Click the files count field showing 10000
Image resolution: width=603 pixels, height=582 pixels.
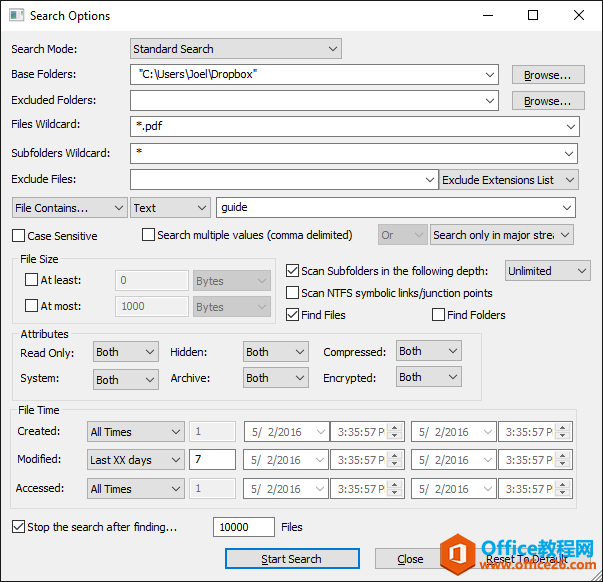tap(244, 527)
